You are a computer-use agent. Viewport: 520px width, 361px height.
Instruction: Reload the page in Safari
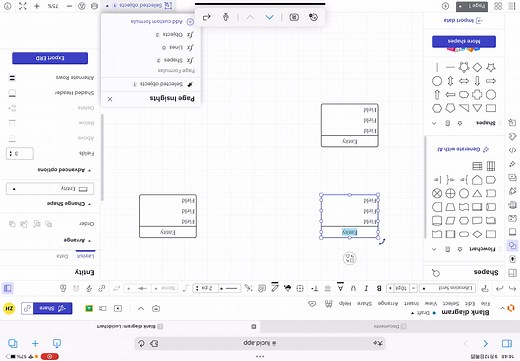(x=141, y=343)
